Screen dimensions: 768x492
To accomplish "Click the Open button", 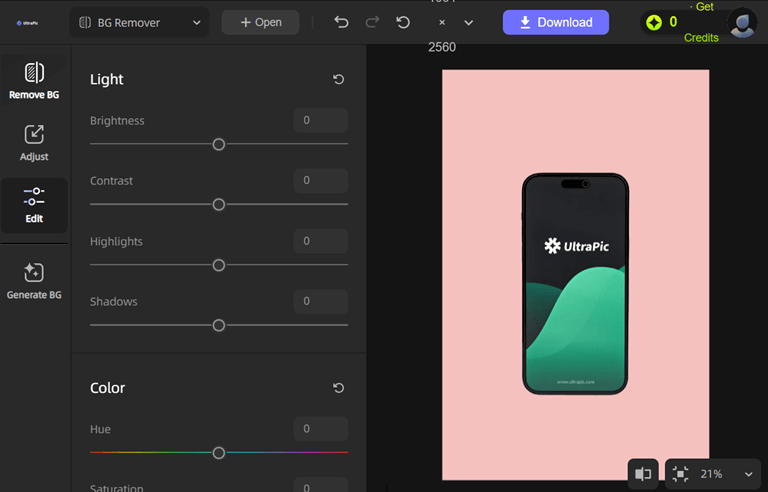I will 261,23.
